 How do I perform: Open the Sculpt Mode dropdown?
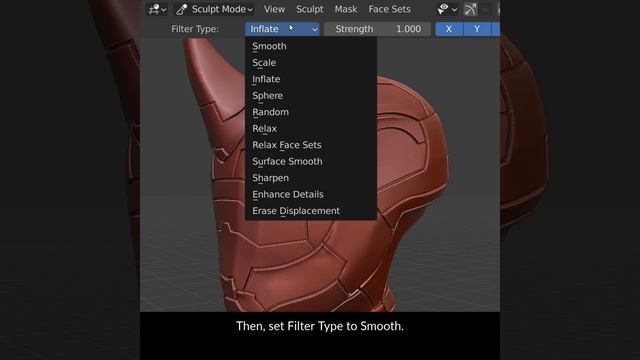pyautogui.click(x=214, y=9)
